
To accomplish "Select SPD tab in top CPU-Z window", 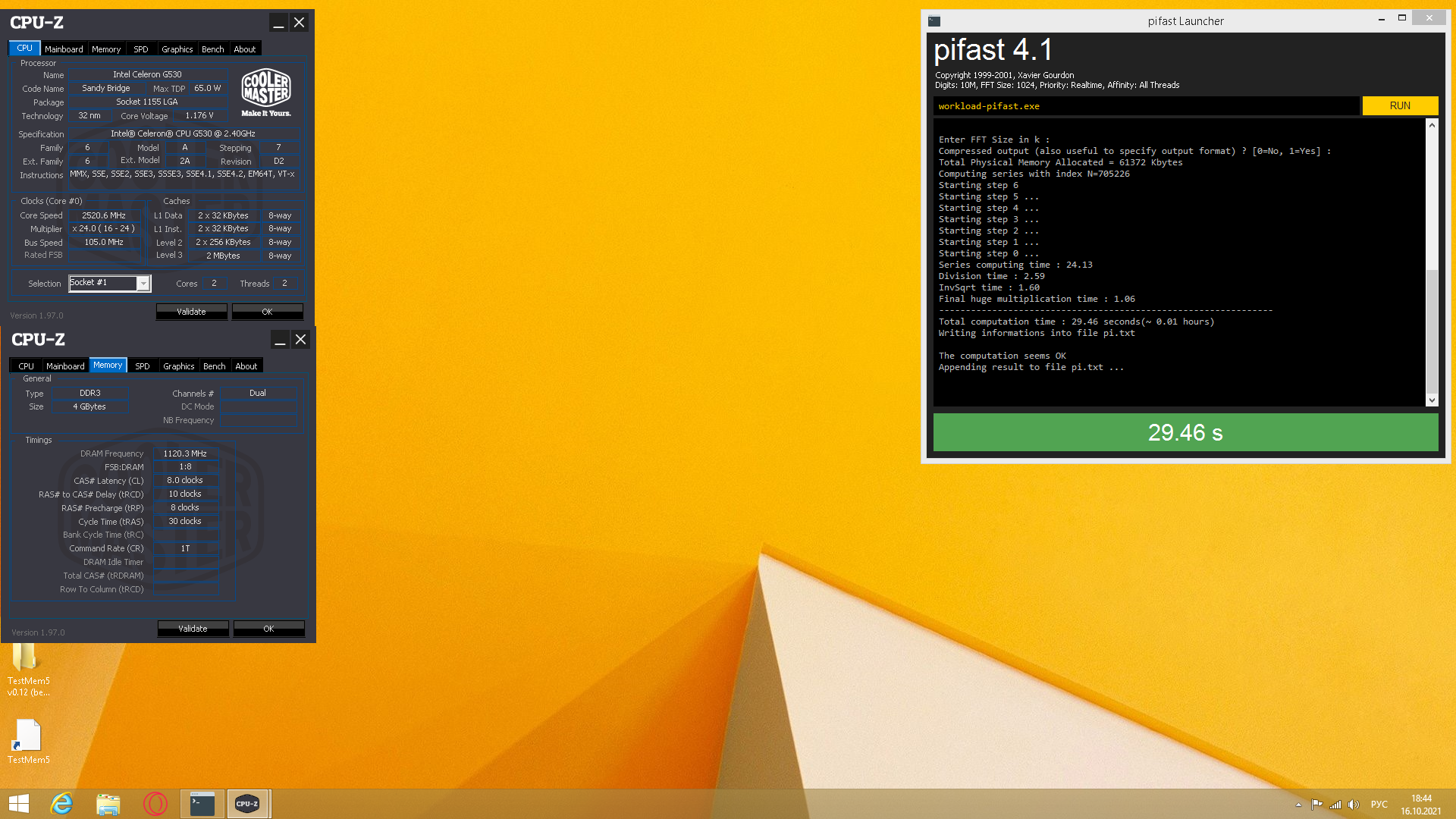I will tap(141, 49).
